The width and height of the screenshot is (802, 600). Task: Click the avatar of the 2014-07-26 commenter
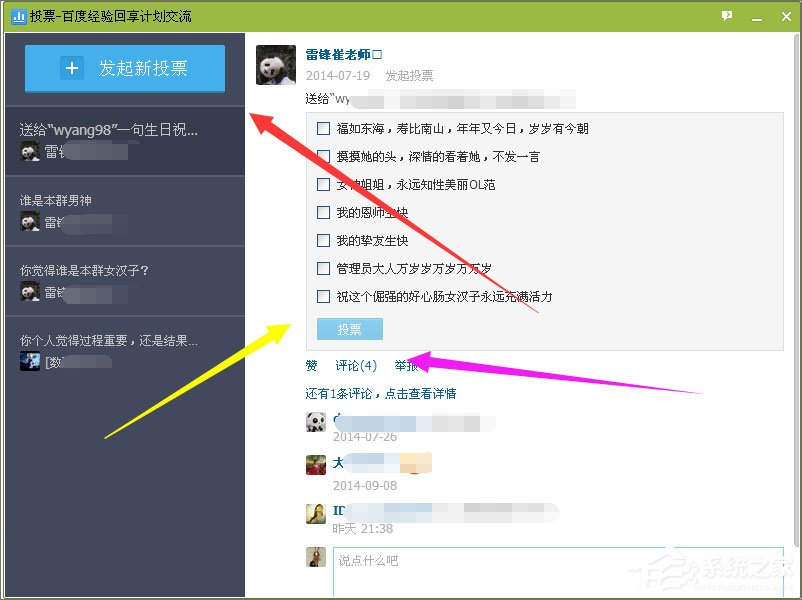[315, 423]
